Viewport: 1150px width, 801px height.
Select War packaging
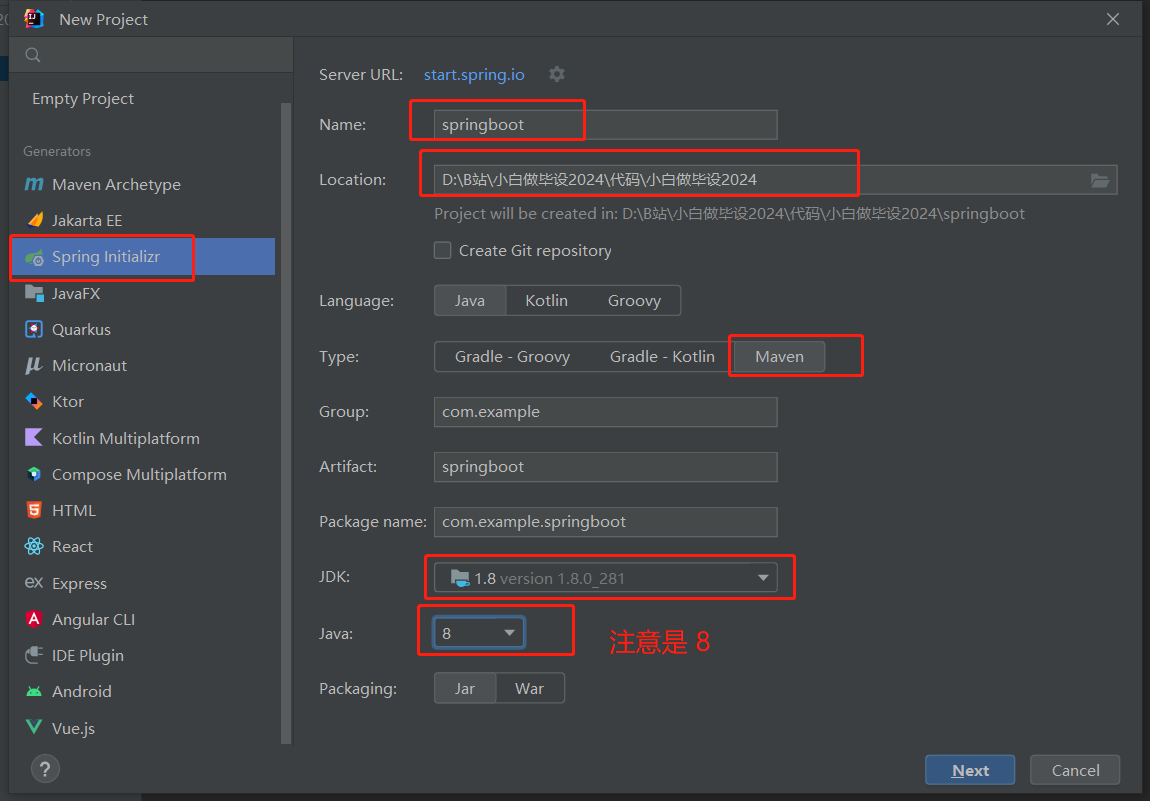click(x=530, y=688)
